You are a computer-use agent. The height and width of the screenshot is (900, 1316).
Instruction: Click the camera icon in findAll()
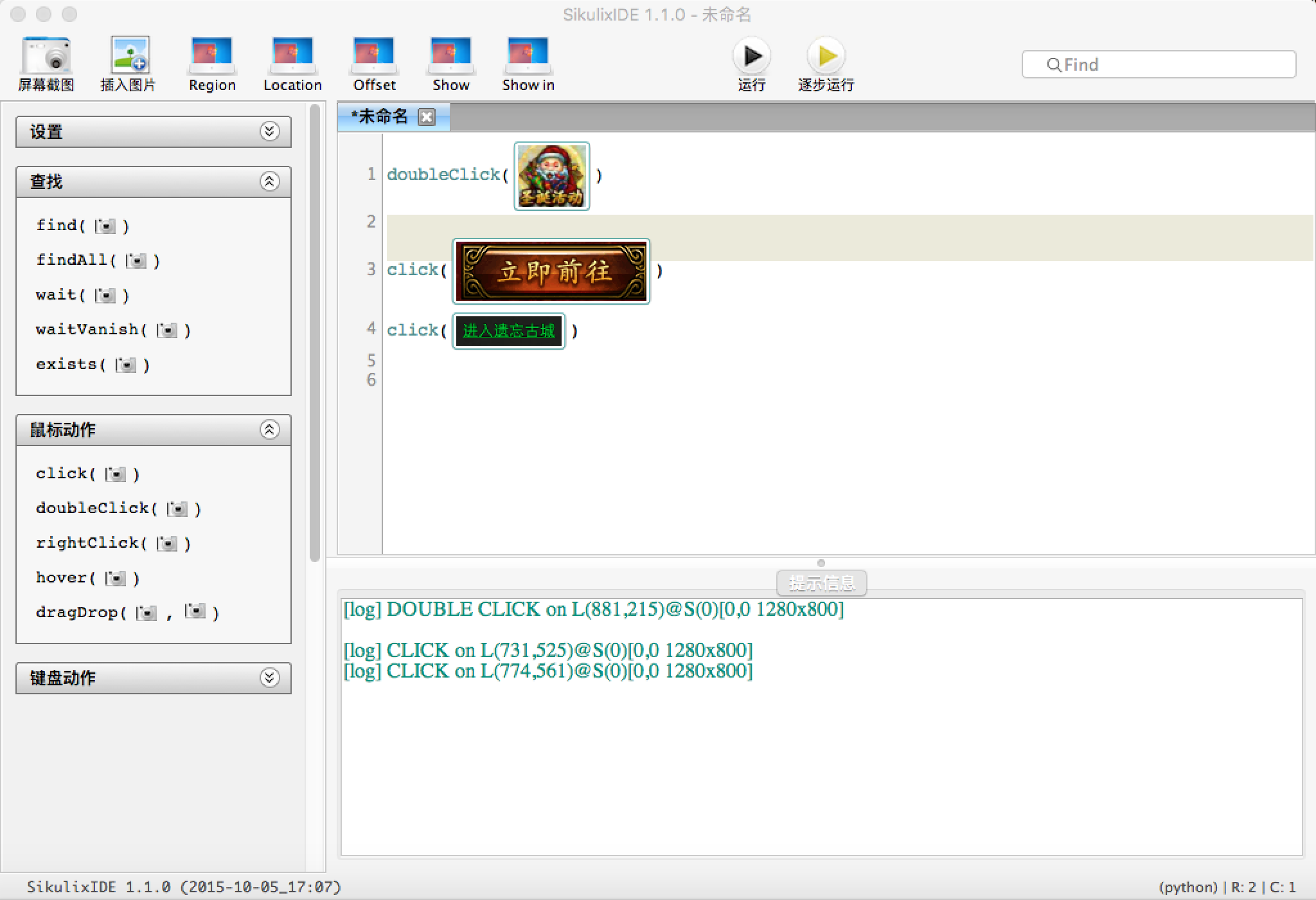click(136, 260)
